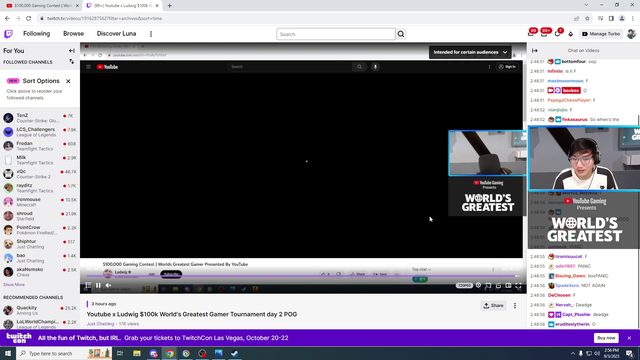Open video player settings gear
This screenshot has height=360, width=640.
(478, 285)
